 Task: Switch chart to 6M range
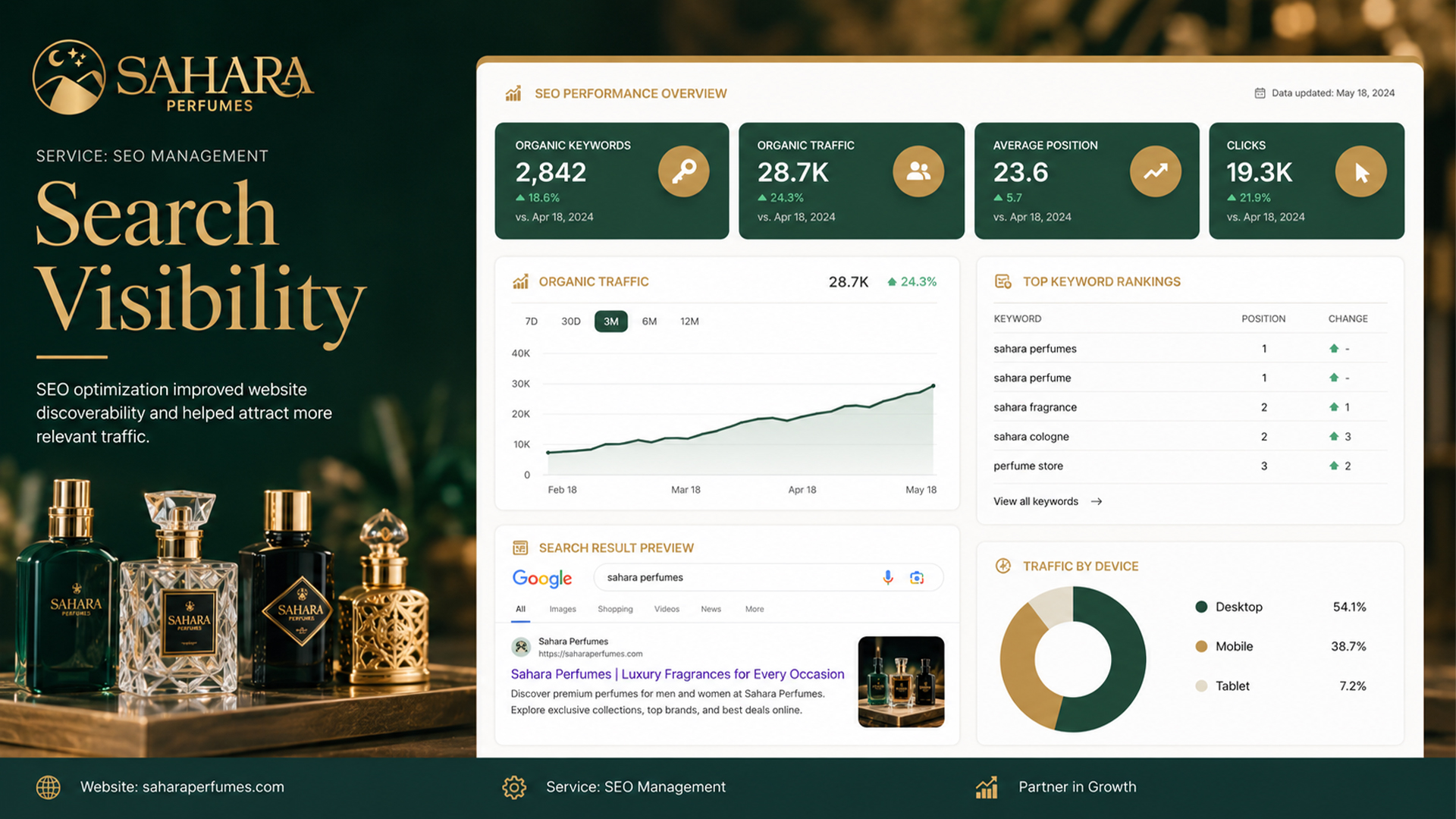tap(650, 322)
